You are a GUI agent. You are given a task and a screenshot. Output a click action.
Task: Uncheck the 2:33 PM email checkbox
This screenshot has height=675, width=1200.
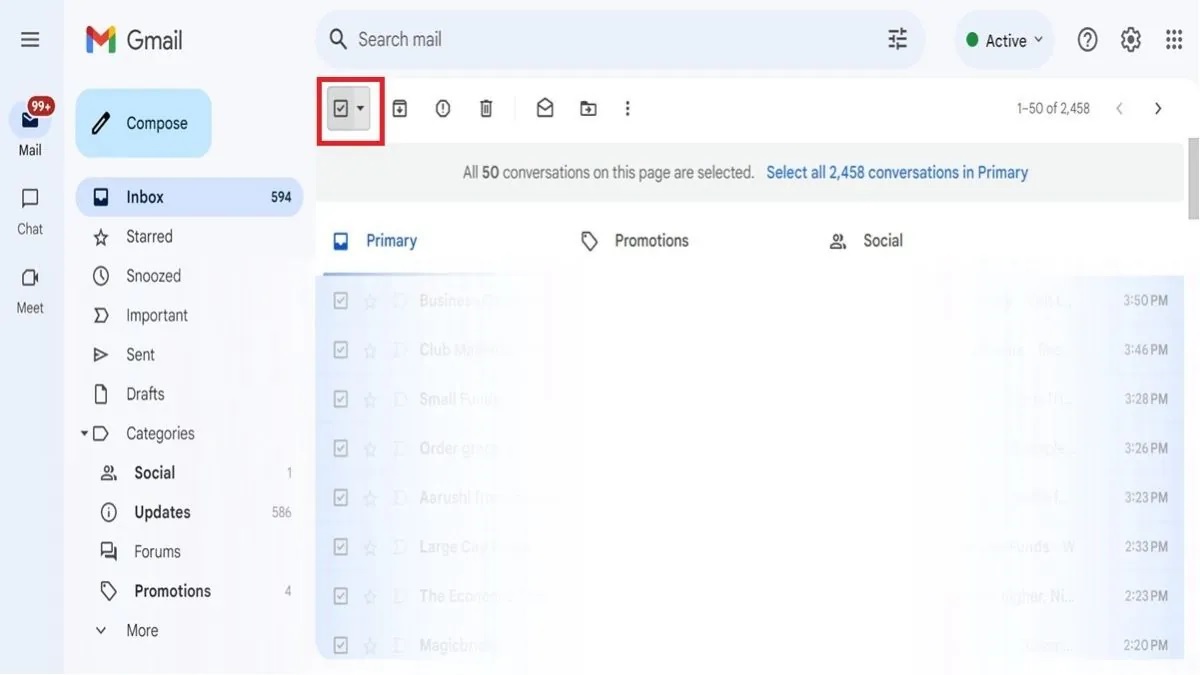[341, 547]
